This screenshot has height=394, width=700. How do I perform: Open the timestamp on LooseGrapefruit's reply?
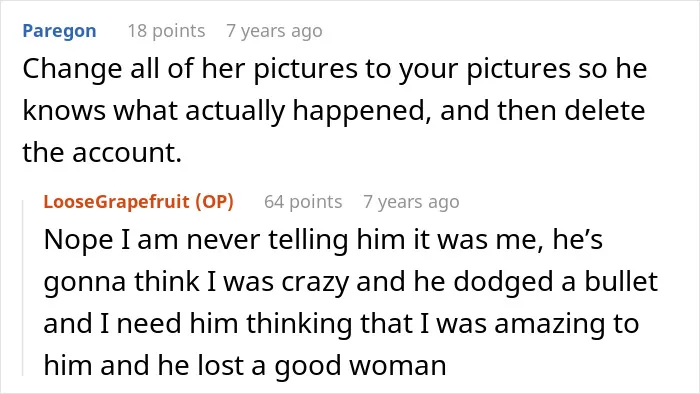coord(411,202)
